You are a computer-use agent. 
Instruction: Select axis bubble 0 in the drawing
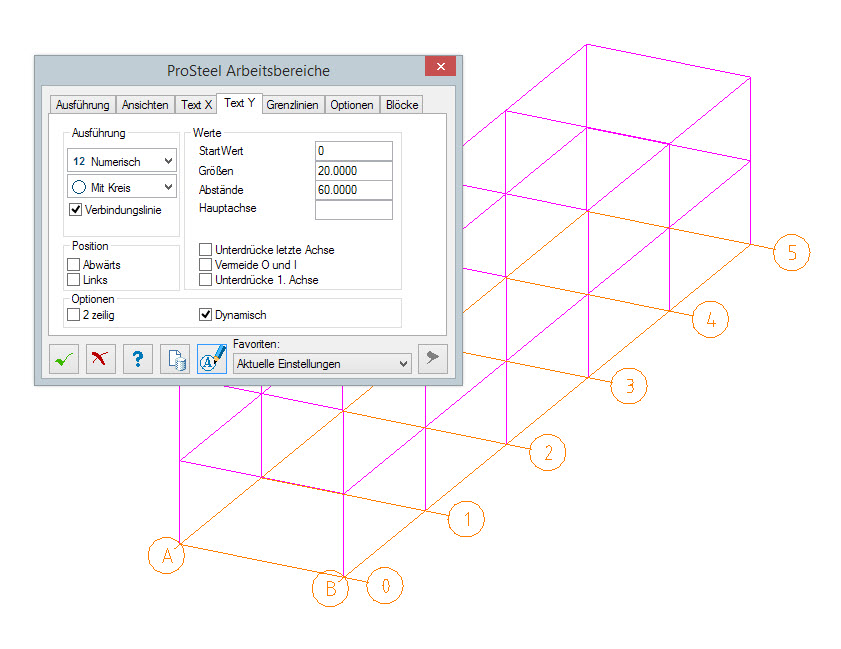click(385, 586)
